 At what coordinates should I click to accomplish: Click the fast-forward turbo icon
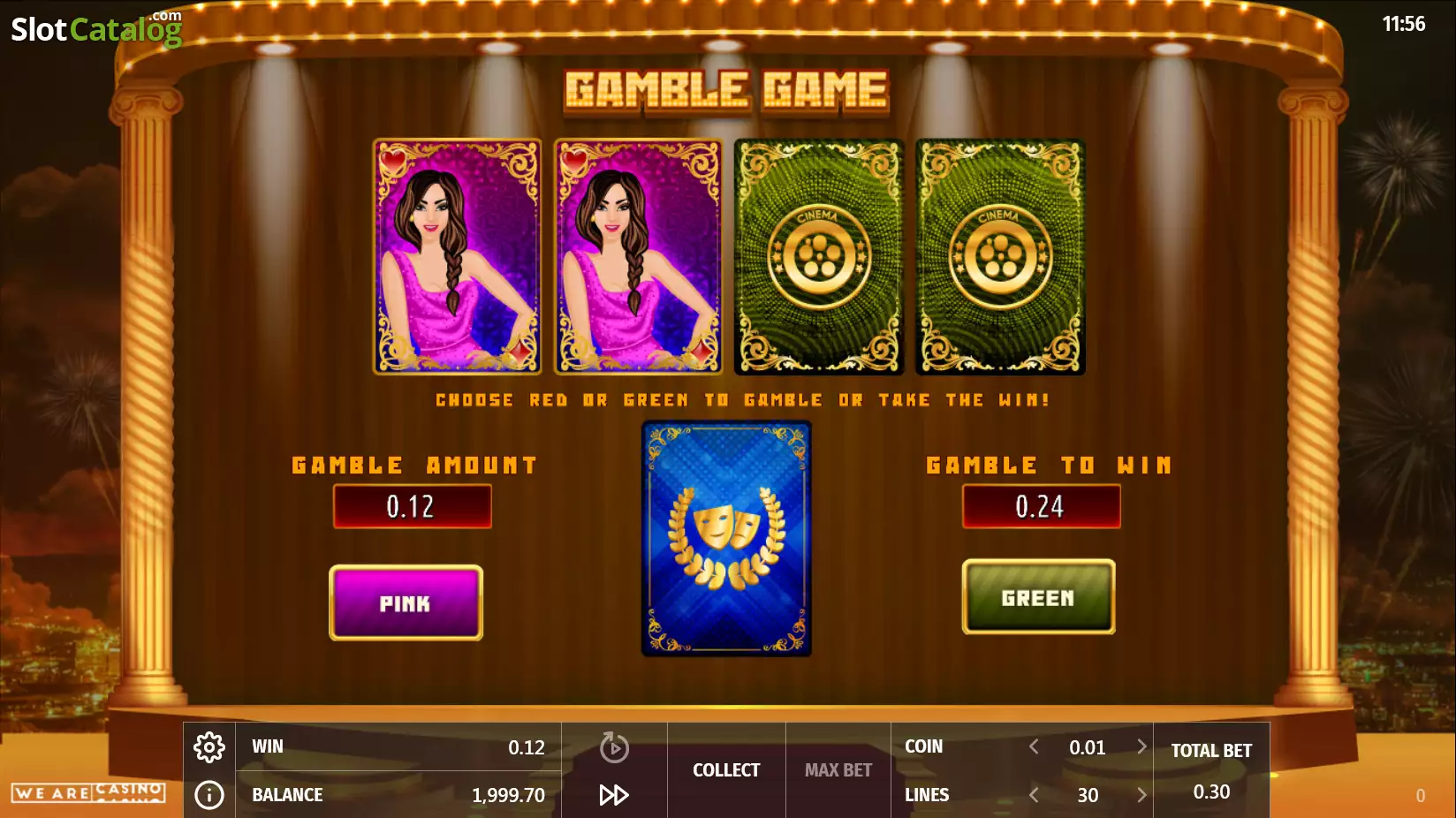(614, 795)
